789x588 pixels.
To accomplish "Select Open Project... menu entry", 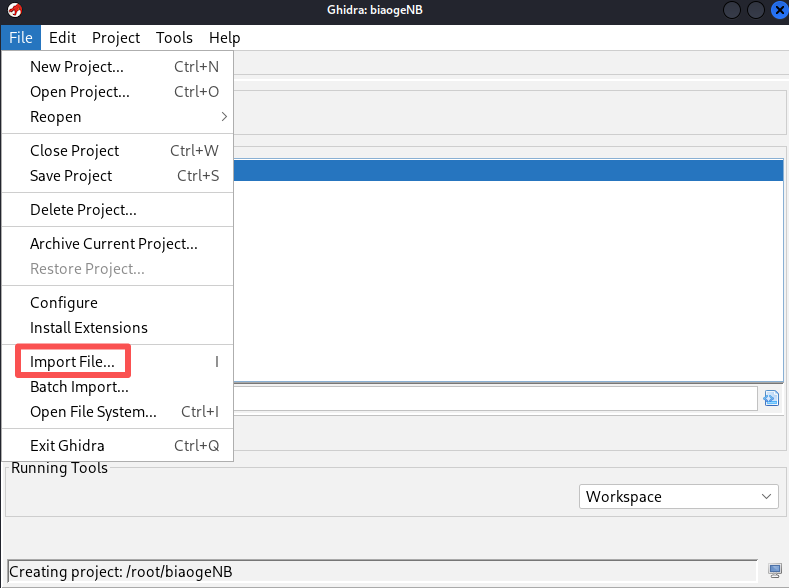I will pos(117,92).
